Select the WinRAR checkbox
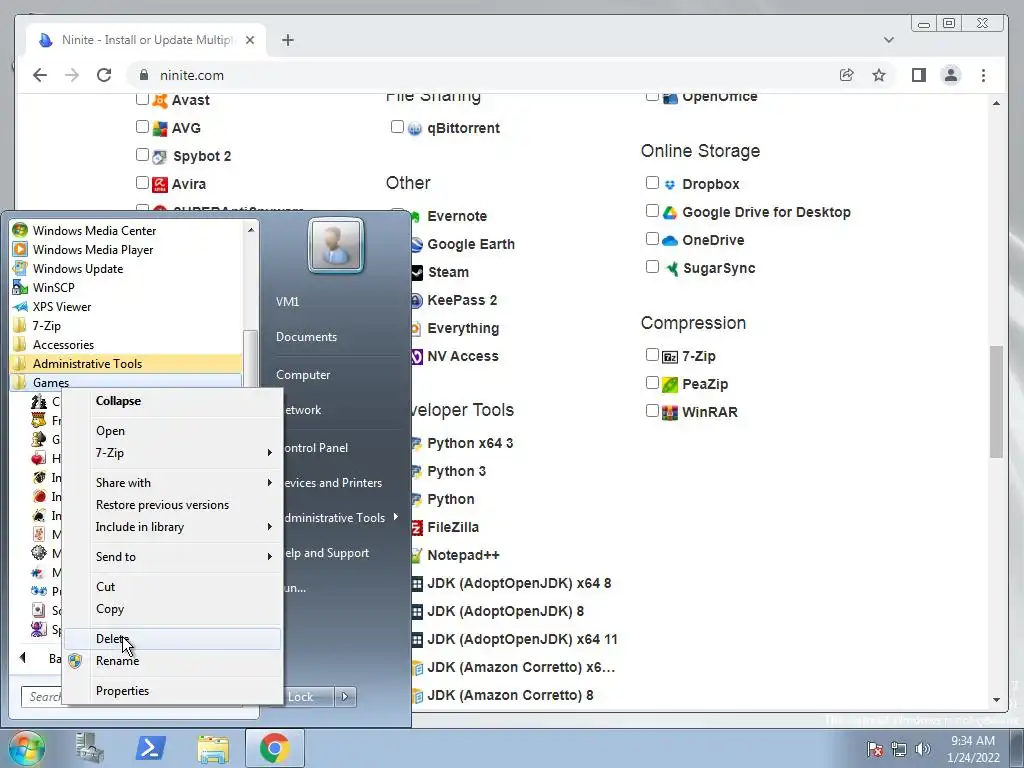The width and height of the screenshot is (1024, 768). coord(652,411)
